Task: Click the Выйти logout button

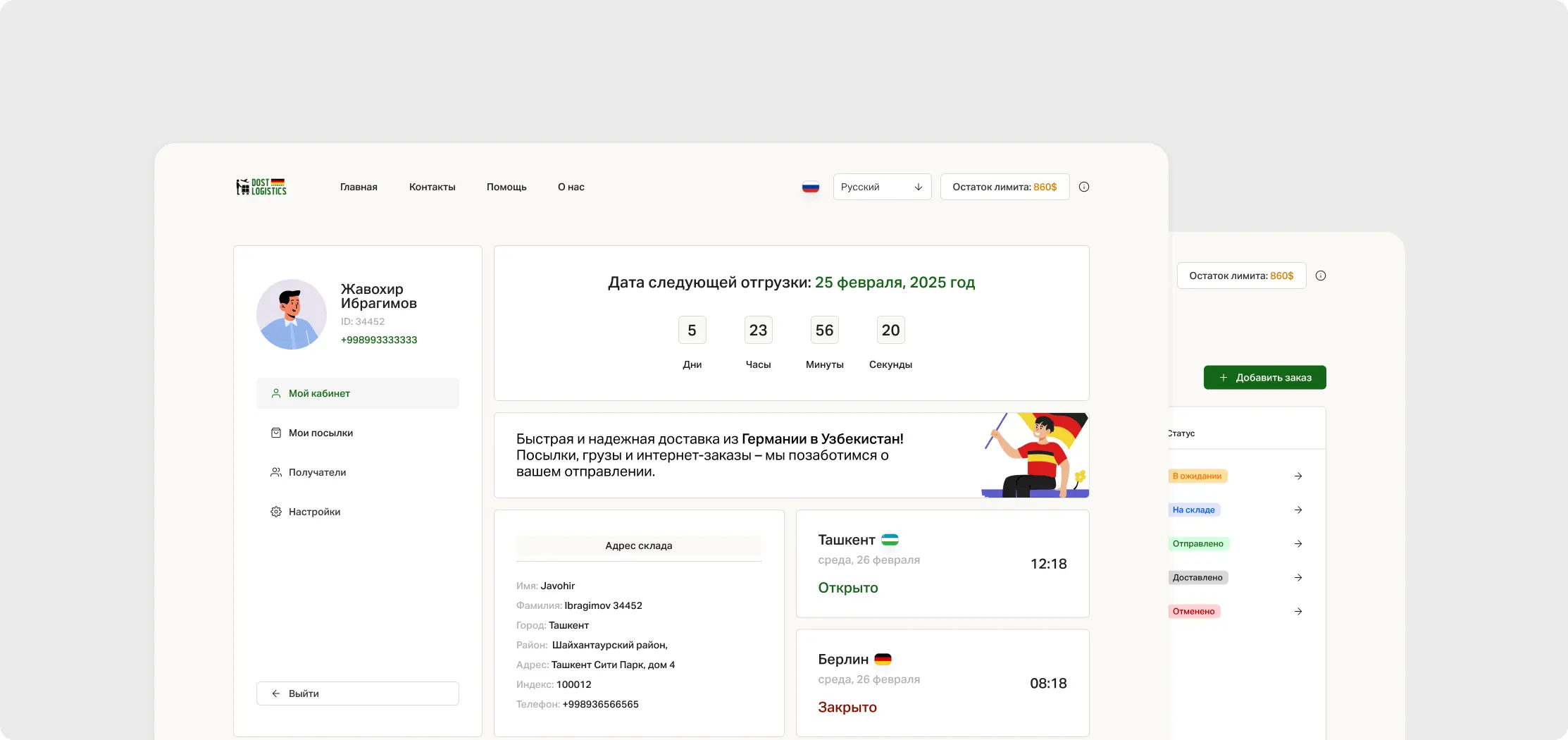Action: pyautogui.click(x=358, y=693)
